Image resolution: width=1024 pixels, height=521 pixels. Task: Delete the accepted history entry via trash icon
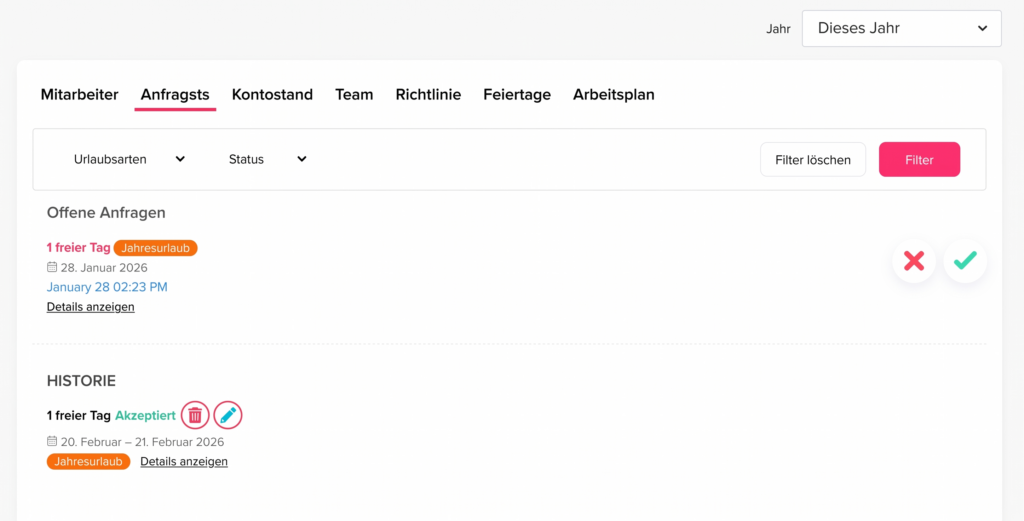coord(195,415)
